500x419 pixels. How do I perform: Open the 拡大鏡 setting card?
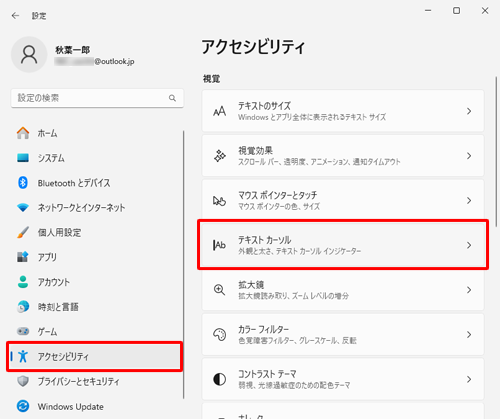pos(343,290)
